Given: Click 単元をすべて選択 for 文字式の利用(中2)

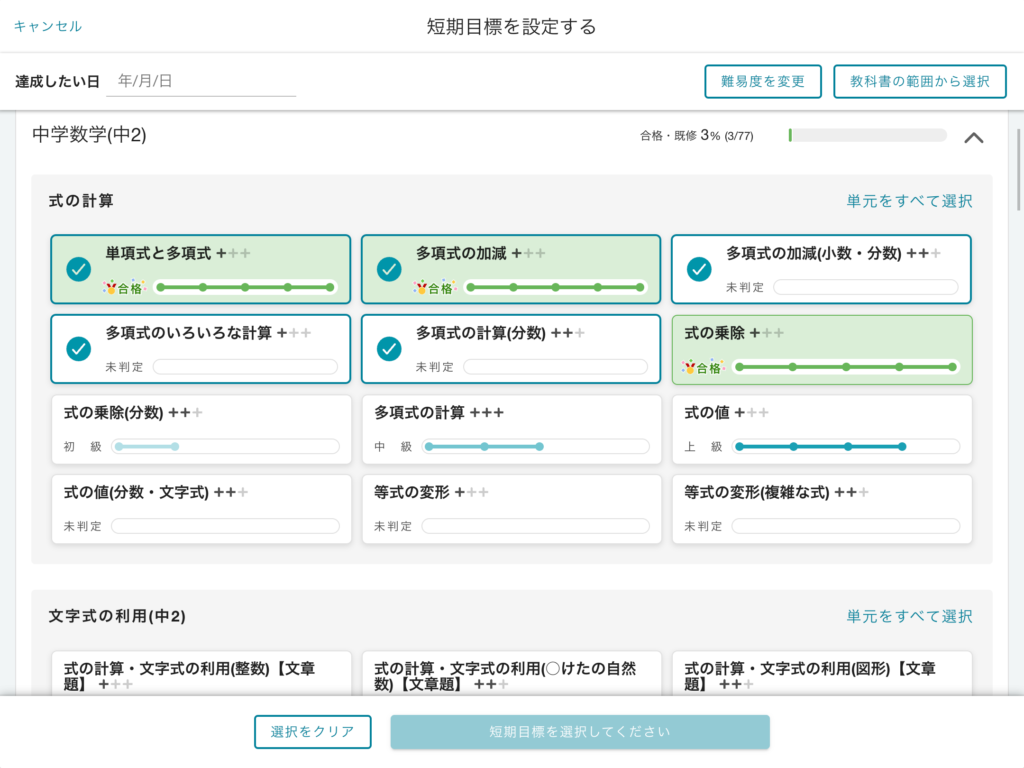Looking at the screenshot, I should click(x=909, y=616).
